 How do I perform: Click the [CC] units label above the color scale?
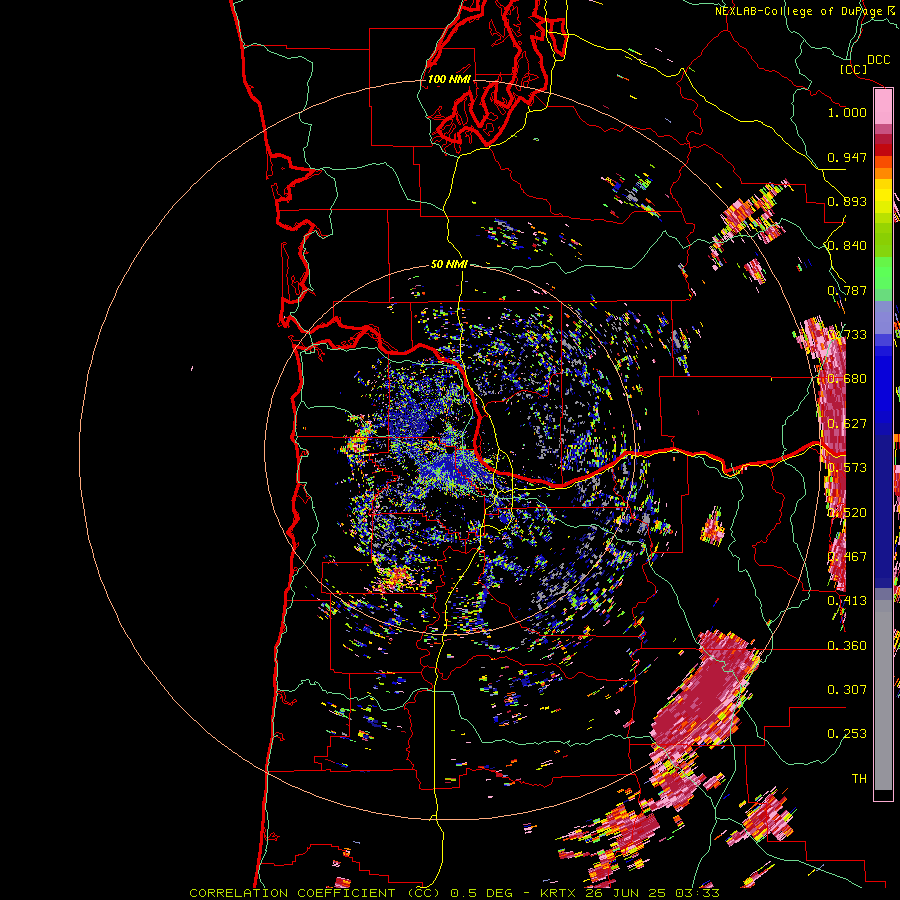pos(853,69)
